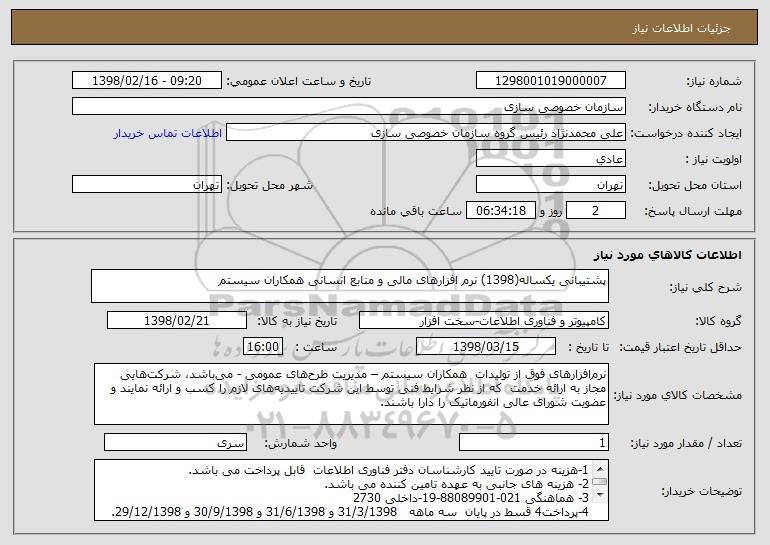Screen dimensions: 770x545
Task: Click the buyer notes scrollbar thumb
Action: (x=600, y=482)
